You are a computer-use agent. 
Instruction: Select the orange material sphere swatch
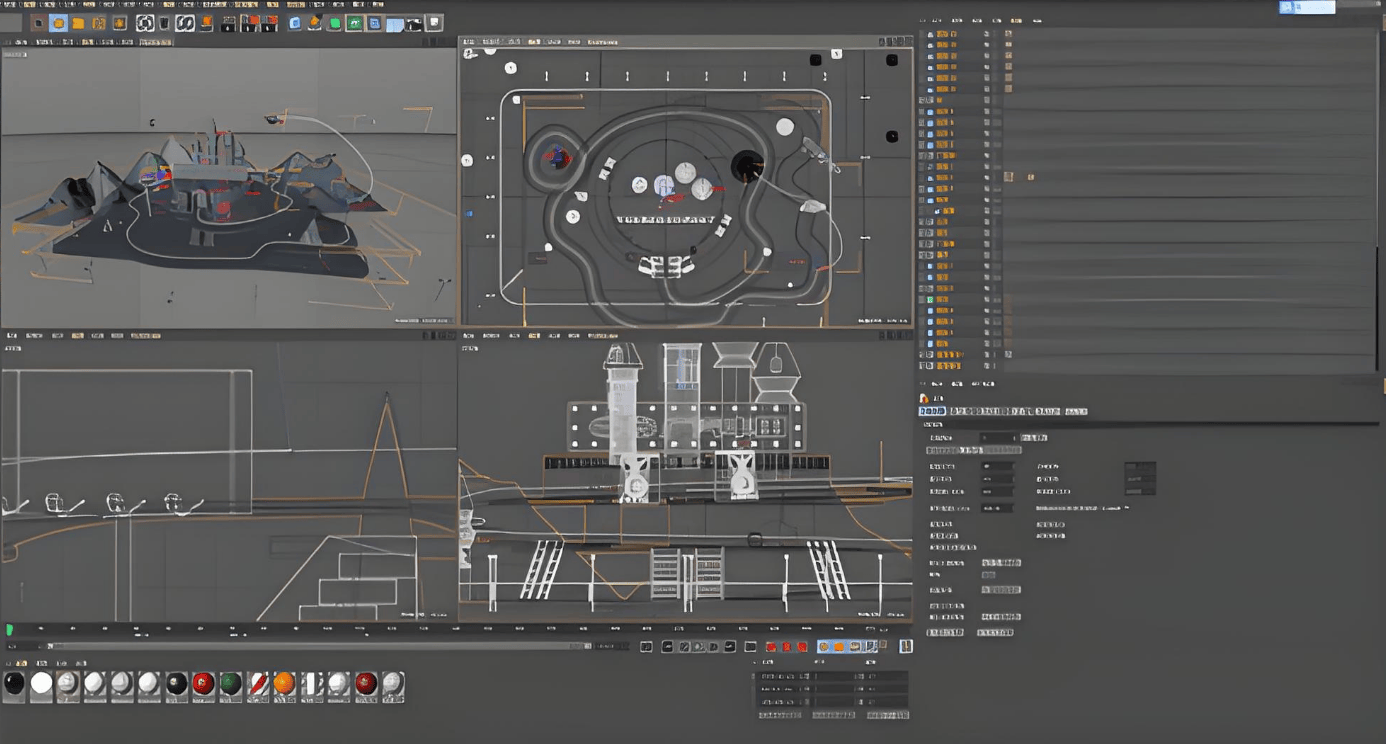click(x=285, y=684)
